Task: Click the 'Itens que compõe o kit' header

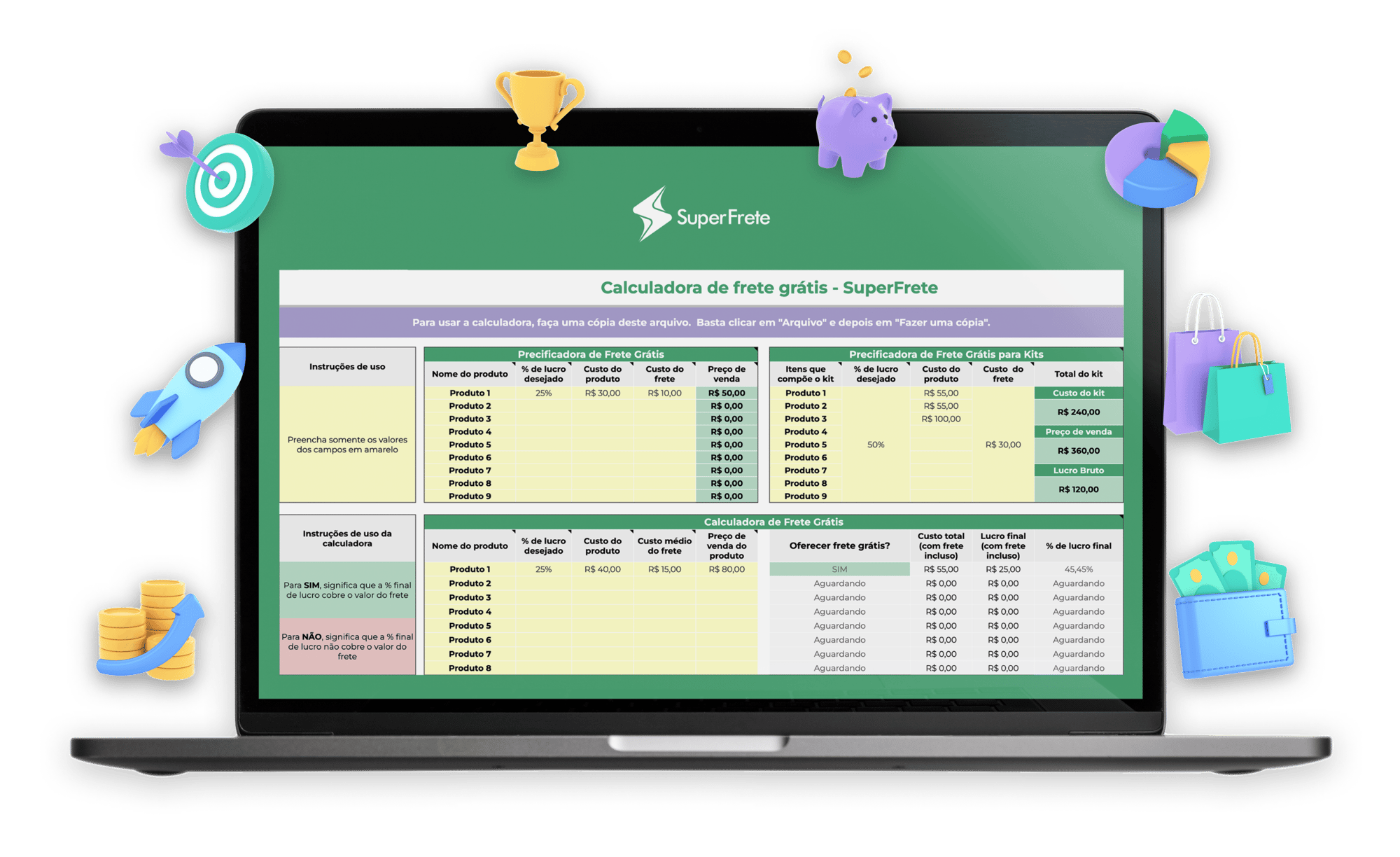Action: [805, 374]
